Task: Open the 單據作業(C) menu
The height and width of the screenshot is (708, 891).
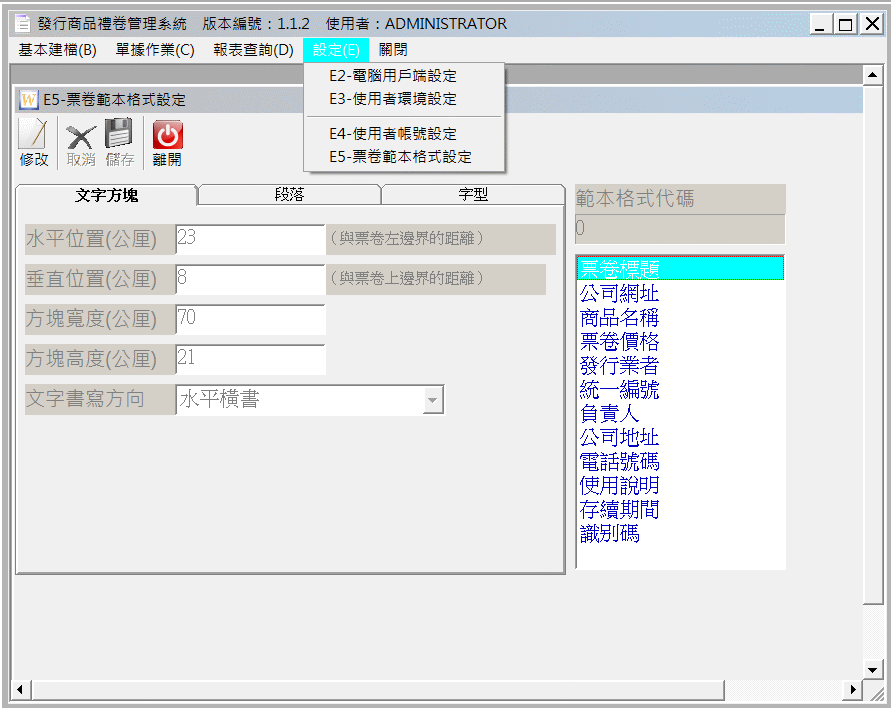Action: [x=155, y=50]
